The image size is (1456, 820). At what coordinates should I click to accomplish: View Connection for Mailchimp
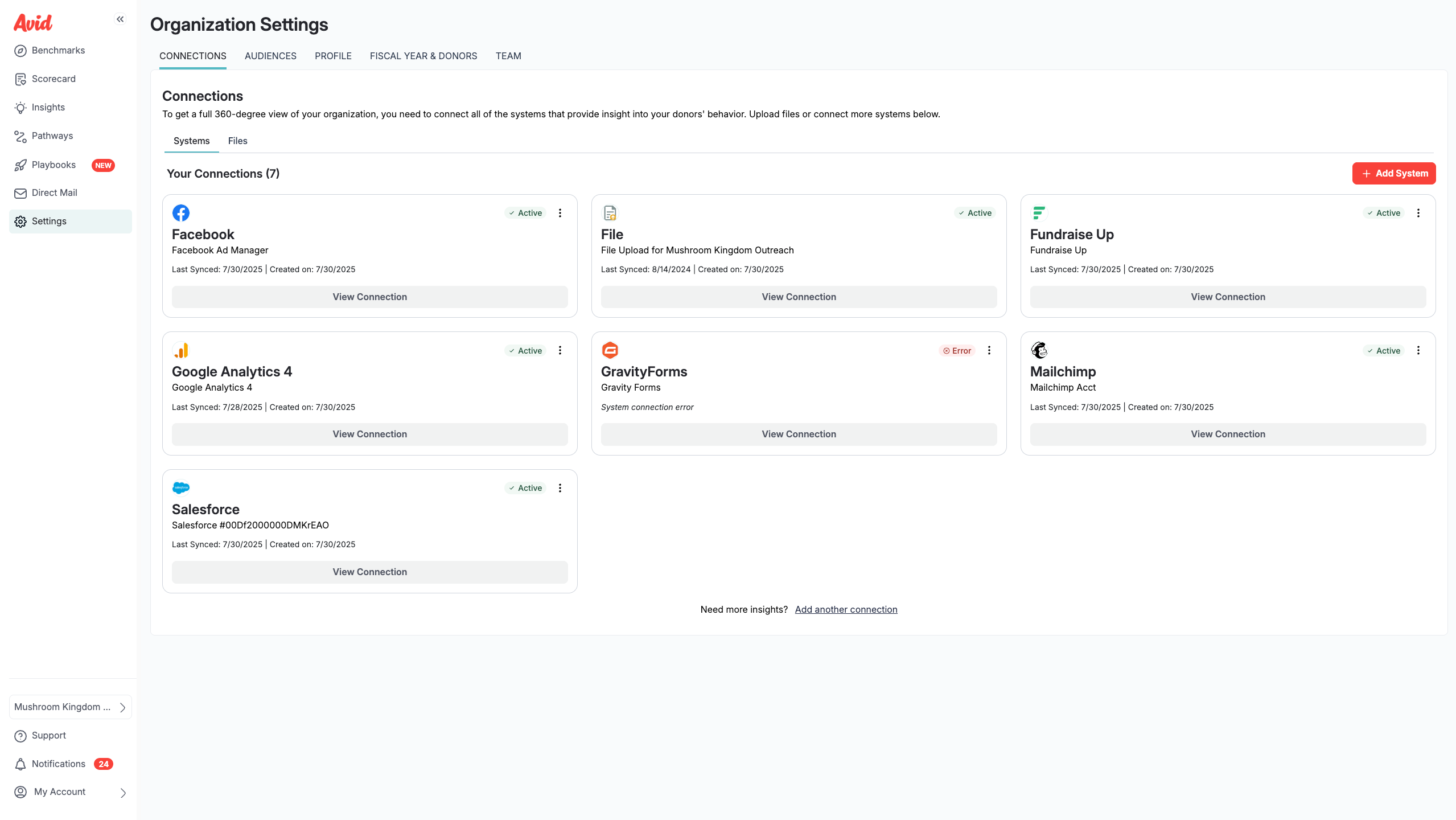click(1228, 434)
